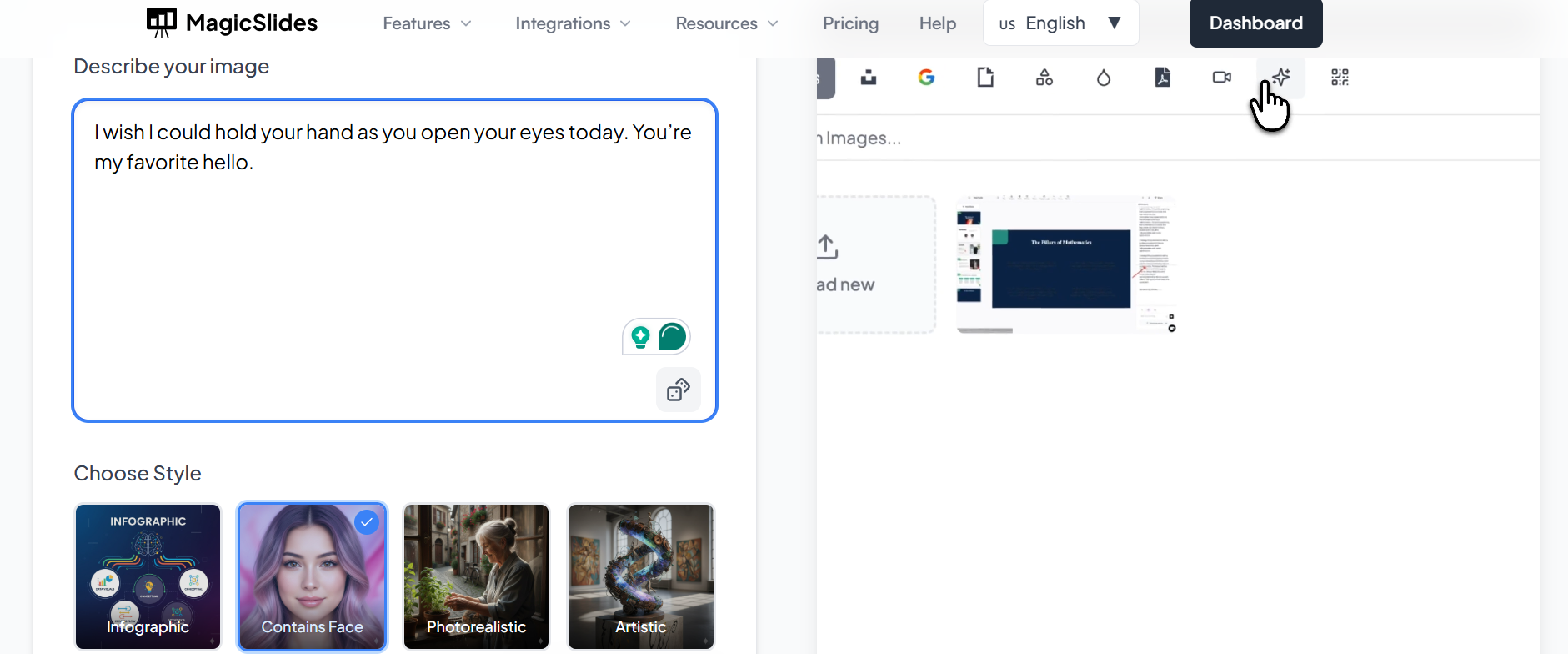
Task: Click the dice random prompt button
Action: [678, 390]
